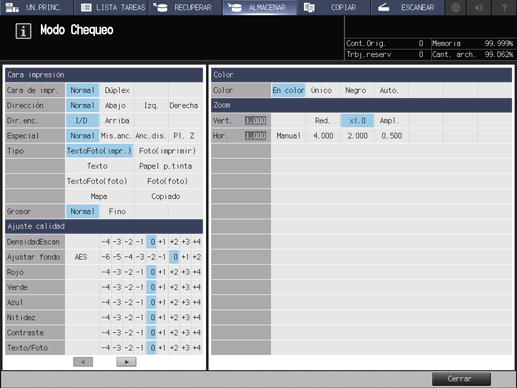Select Mis.anc. in Especial row
Screen dimensions: 517x388
click(x=117, y=136)
